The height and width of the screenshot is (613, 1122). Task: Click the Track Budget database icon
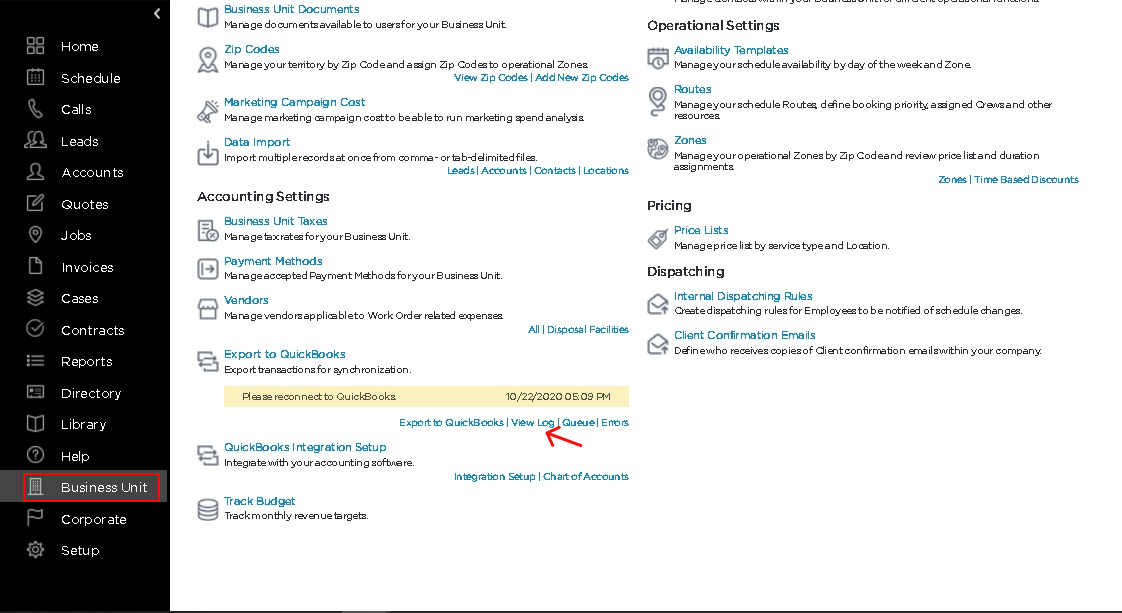click(x=208, y=509)
